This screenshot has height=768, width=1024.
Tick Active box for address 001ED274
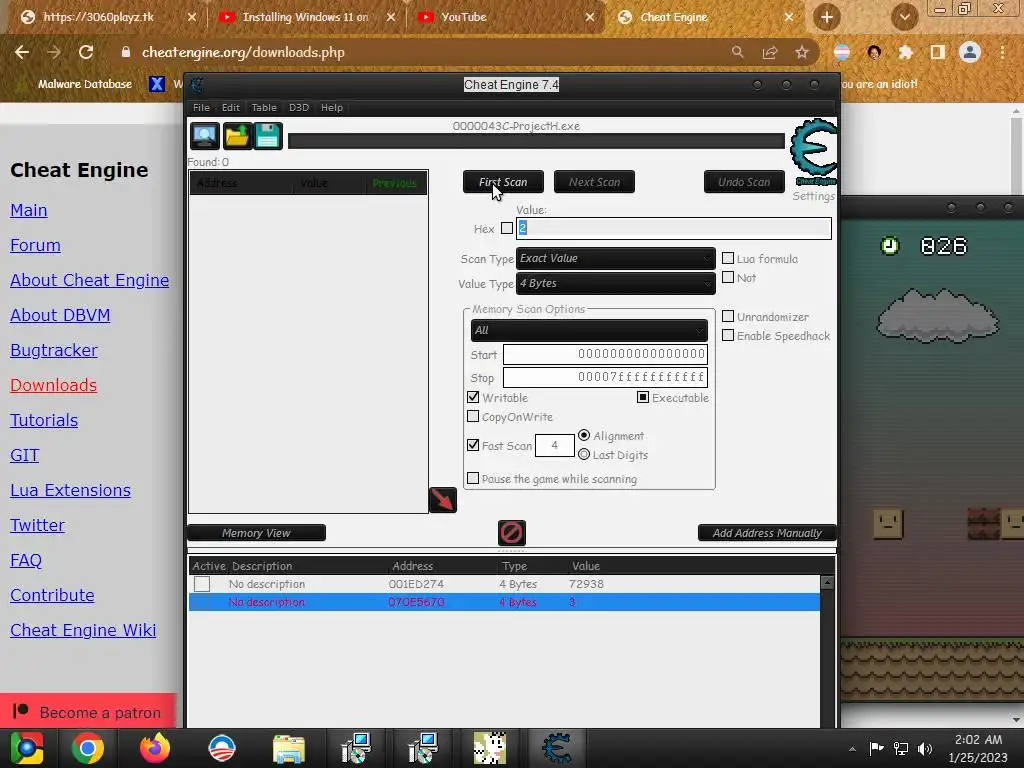click(202, 584)
